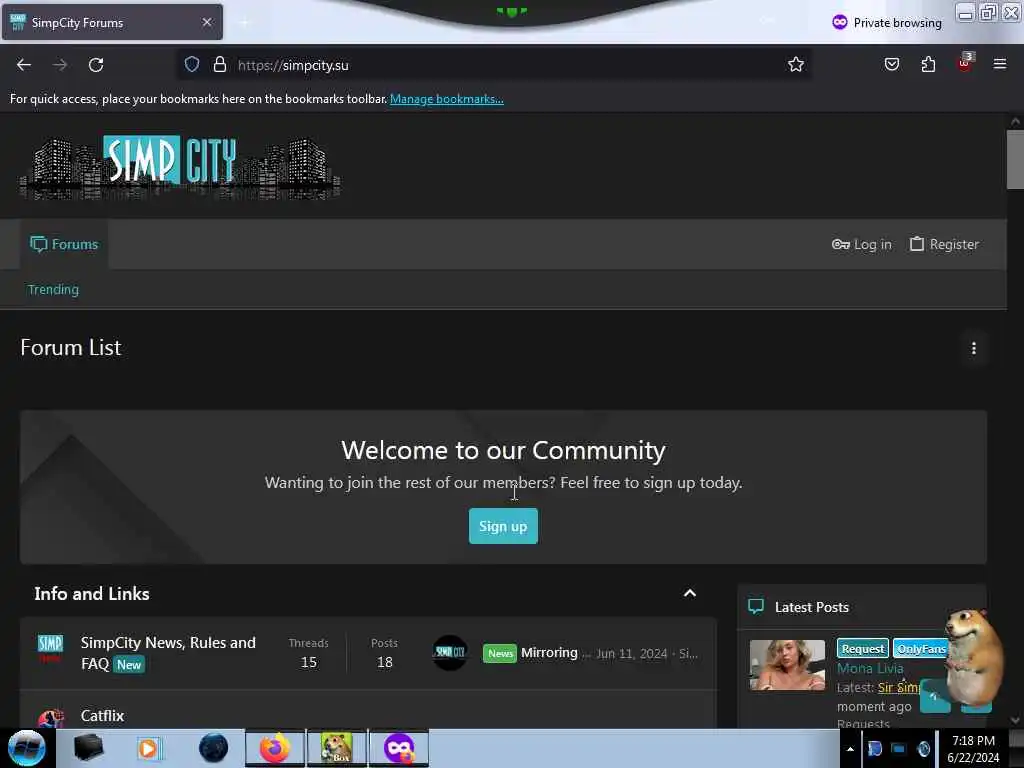Open the hamster Box taskbar icon
The height and width of the screenshot is (768, 1024).
coord(337,748)
